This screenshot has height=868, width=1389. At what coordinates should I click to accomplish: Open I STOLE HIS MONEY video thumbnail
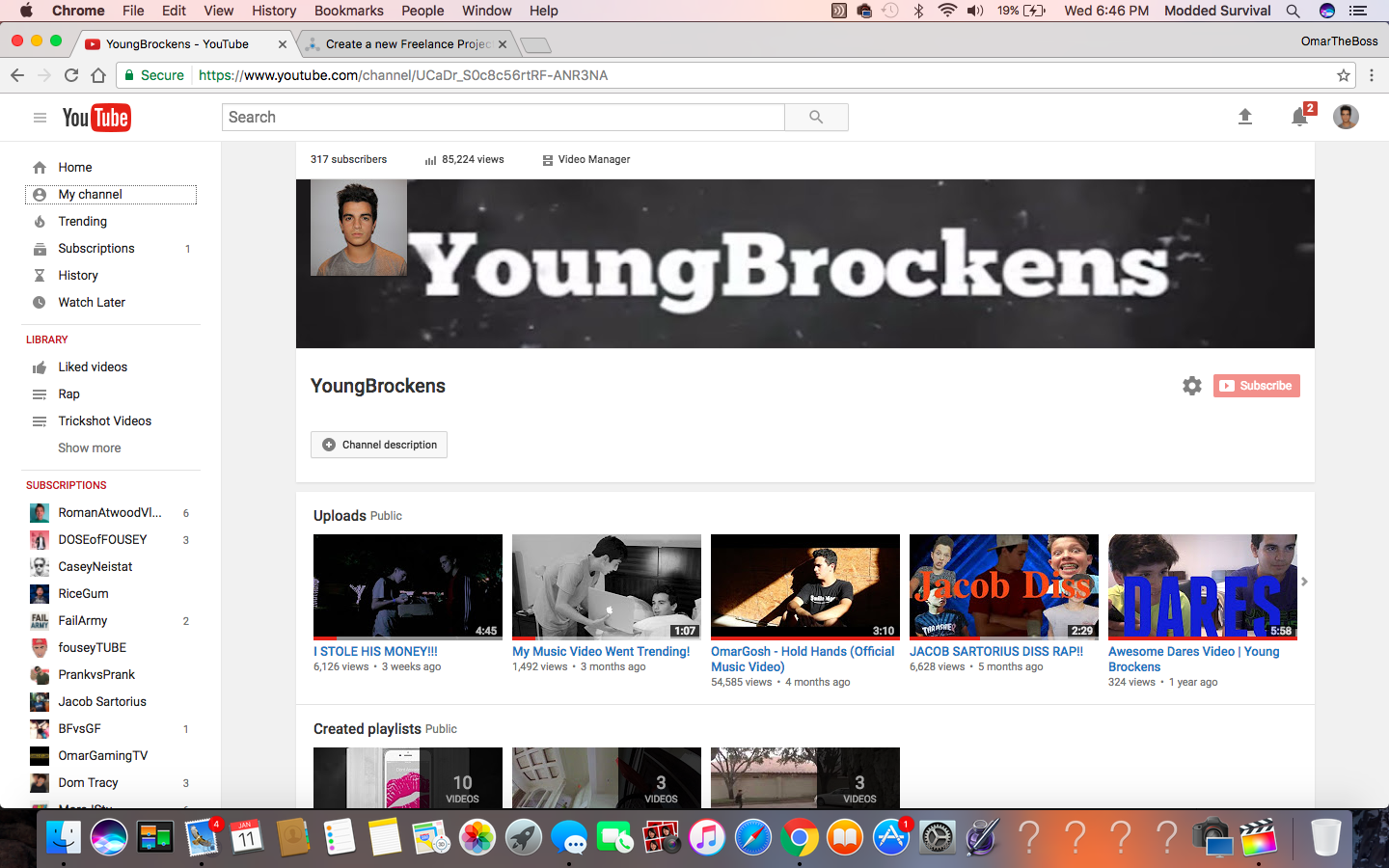pos(408,586)
